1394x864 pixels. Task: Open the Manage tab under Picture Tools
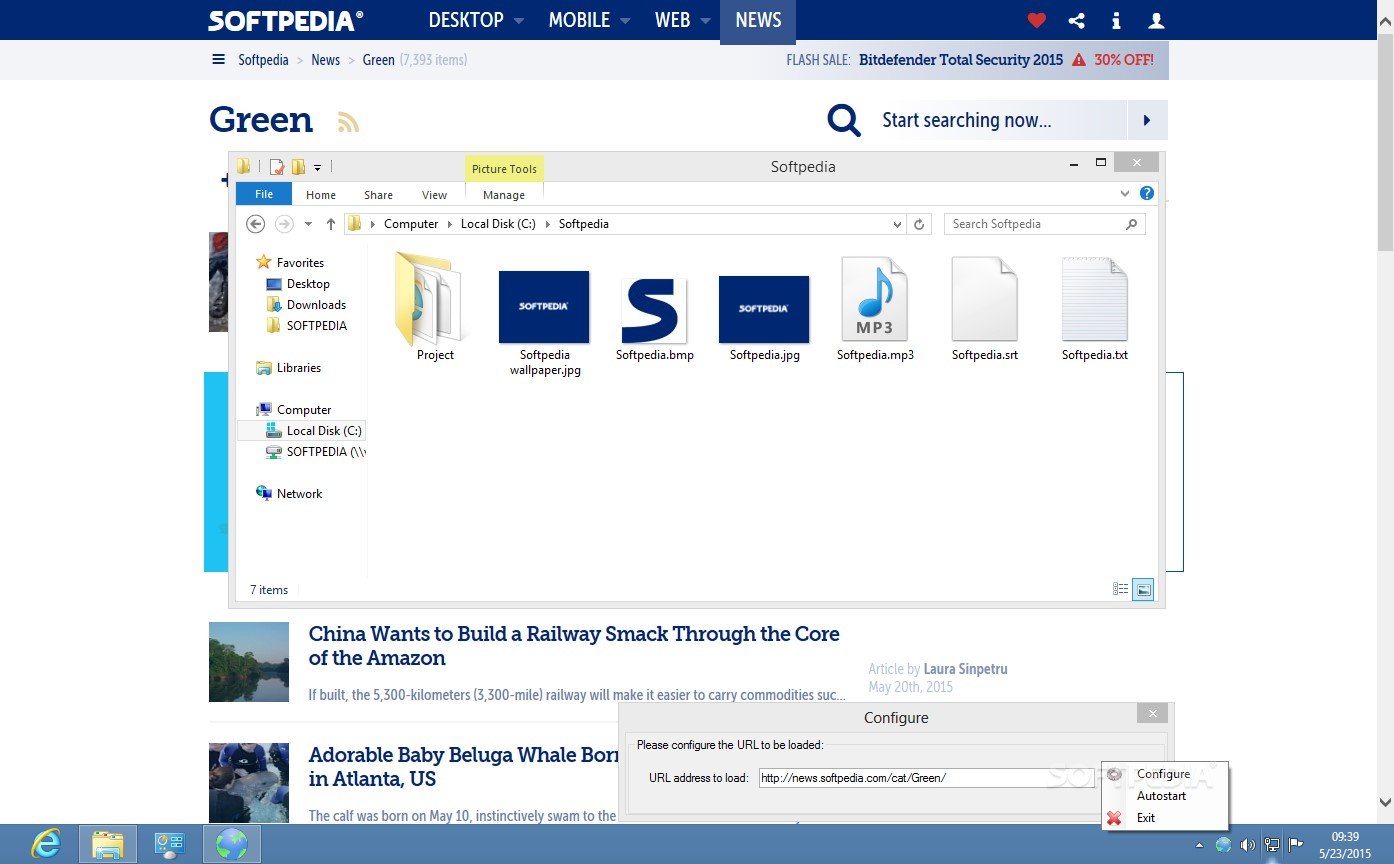504,195
